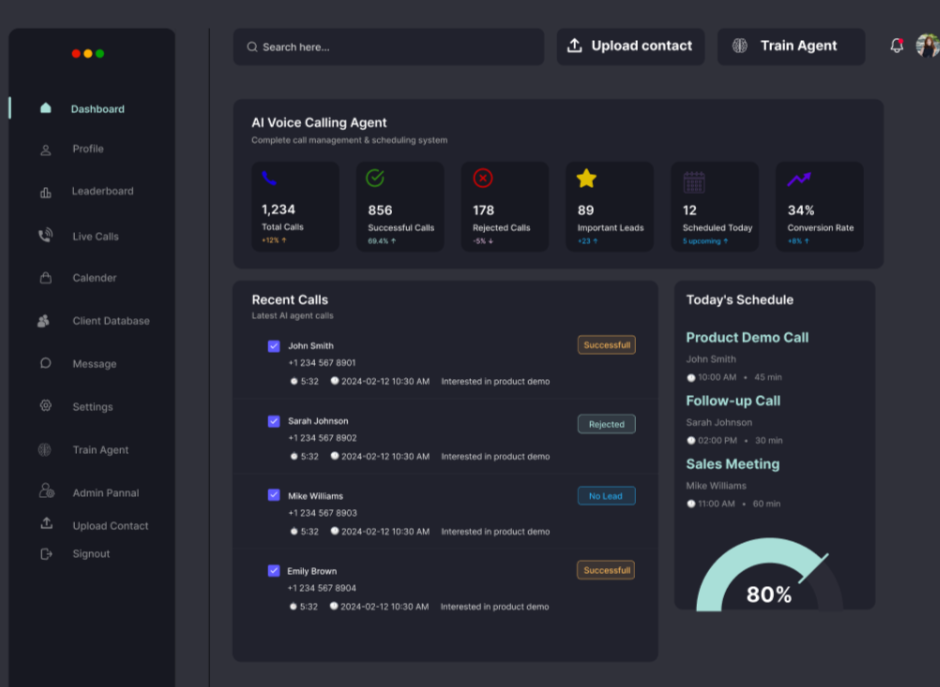
Task: Open the Product Demo Call schedule entry
Action: pos(747,338)
